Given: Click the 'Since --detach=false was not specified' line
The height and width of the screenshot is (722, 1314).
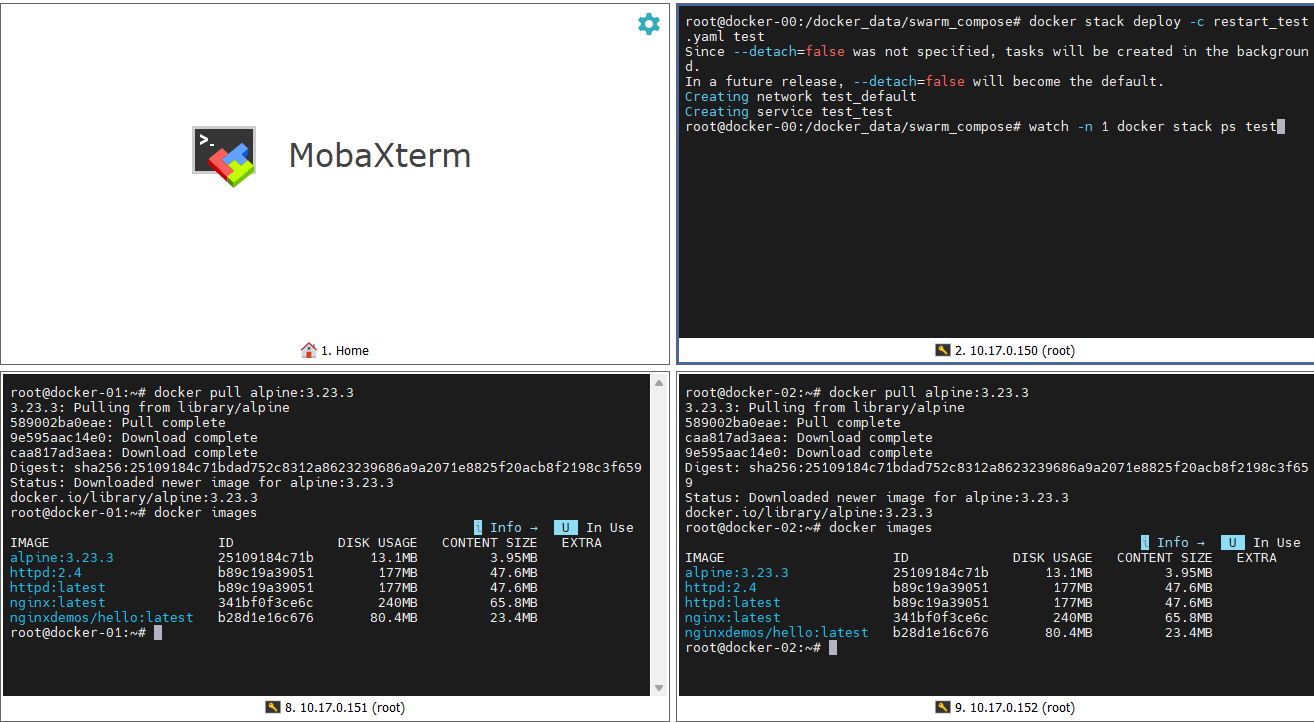Looking at the screenshot, I should 997,59.
